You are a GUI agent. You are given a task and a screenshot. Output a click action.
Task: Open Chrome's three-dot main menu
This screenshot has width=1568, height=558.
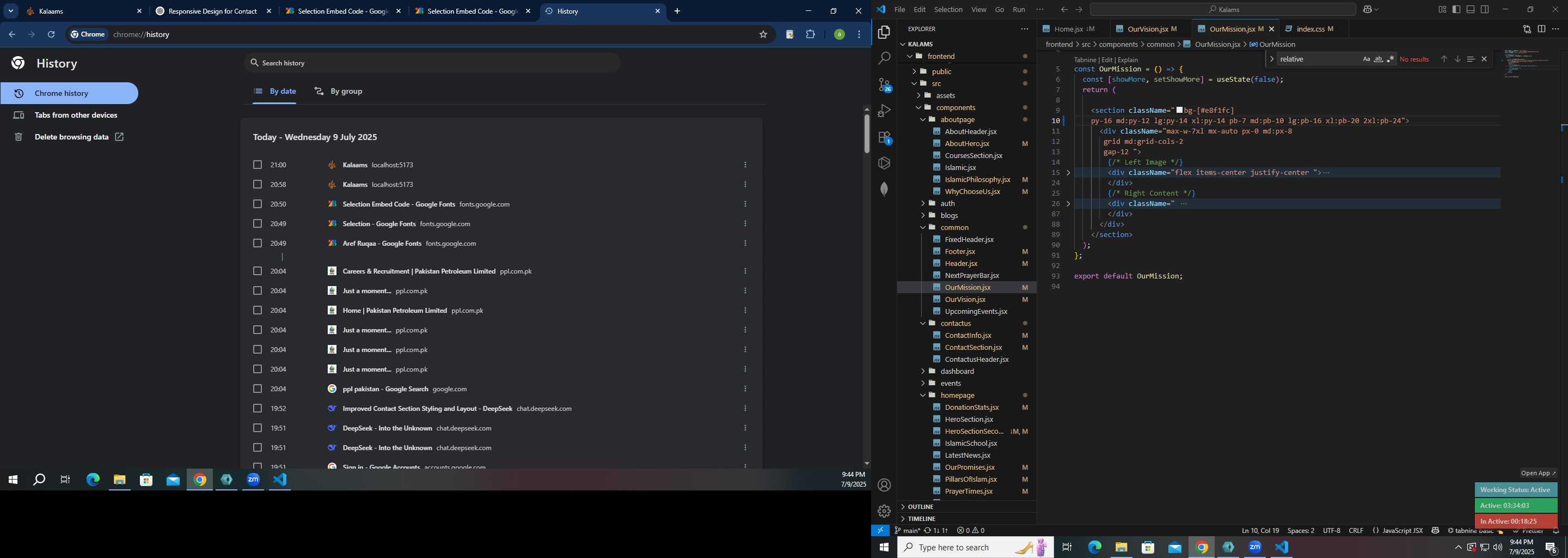860,35
